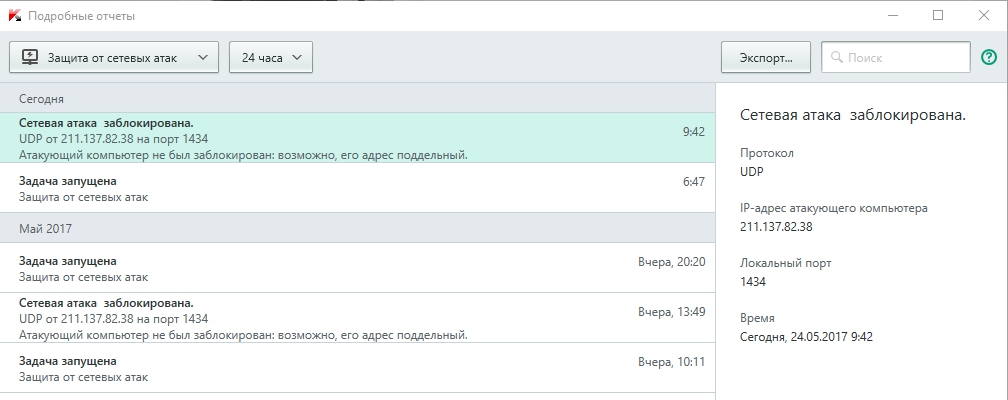Select 'Задача запущена' entry from Вчера, 10:11
Screen dimensions: 1008x400
click(x=358, y=368)
